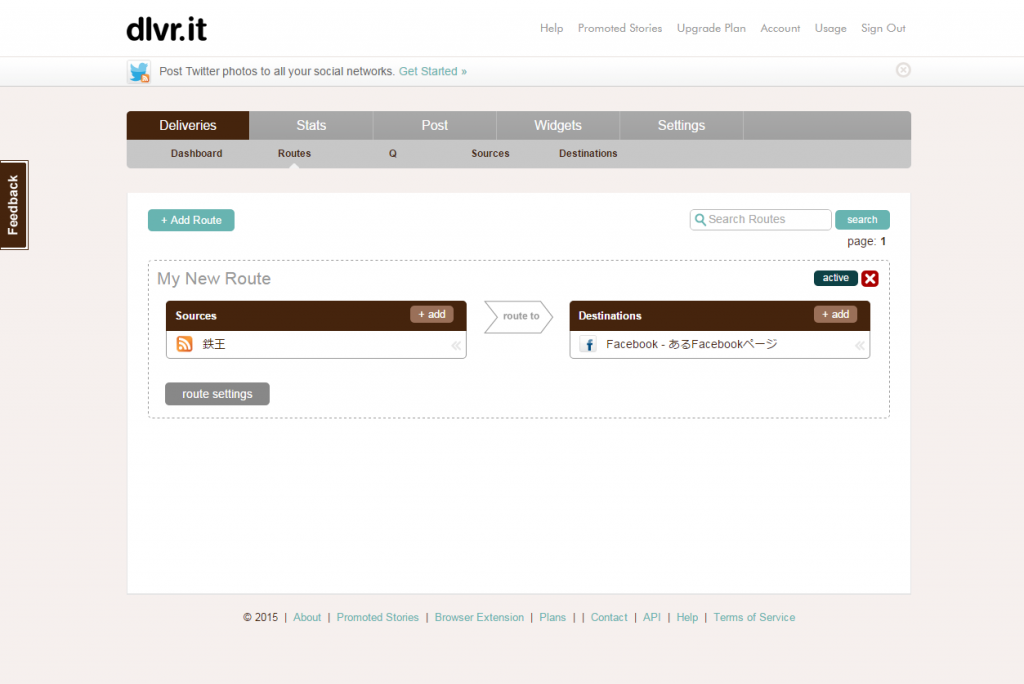Open Promoted Stories in top navigation
The width and height of the screenshot is (1024, 684).
coord(620,28)
